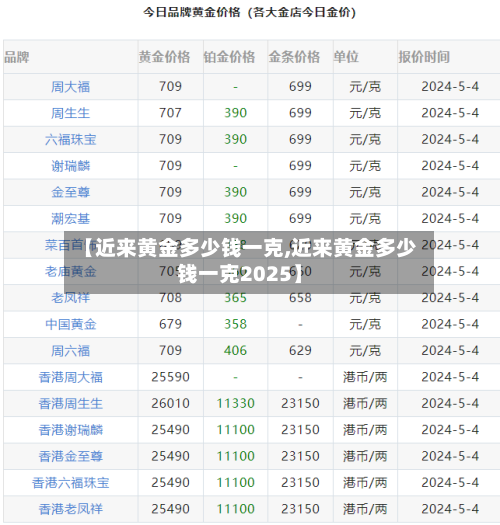Viewport: 500px width, 525px height.
Task: Select gold bar price 658 for 老凤祥
Action: (300, 298)
